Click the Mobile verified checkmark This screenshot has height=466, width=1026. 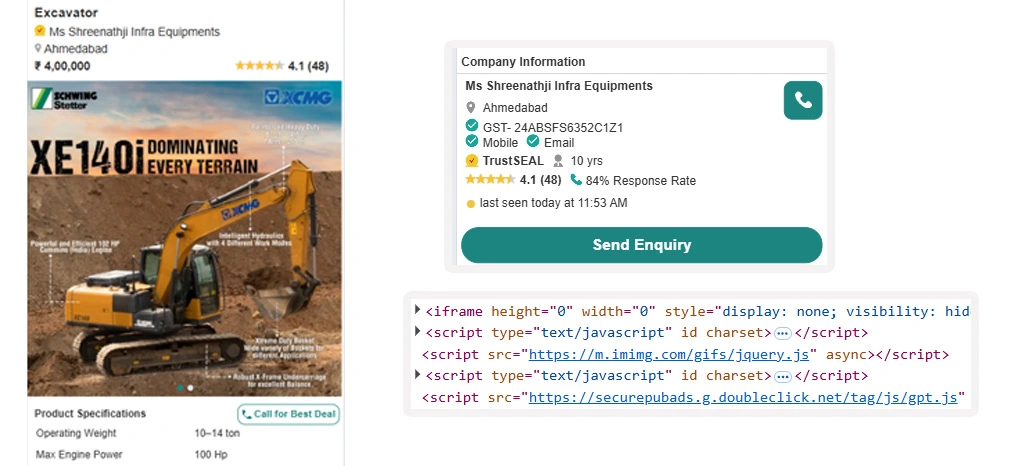click(472, 142)
